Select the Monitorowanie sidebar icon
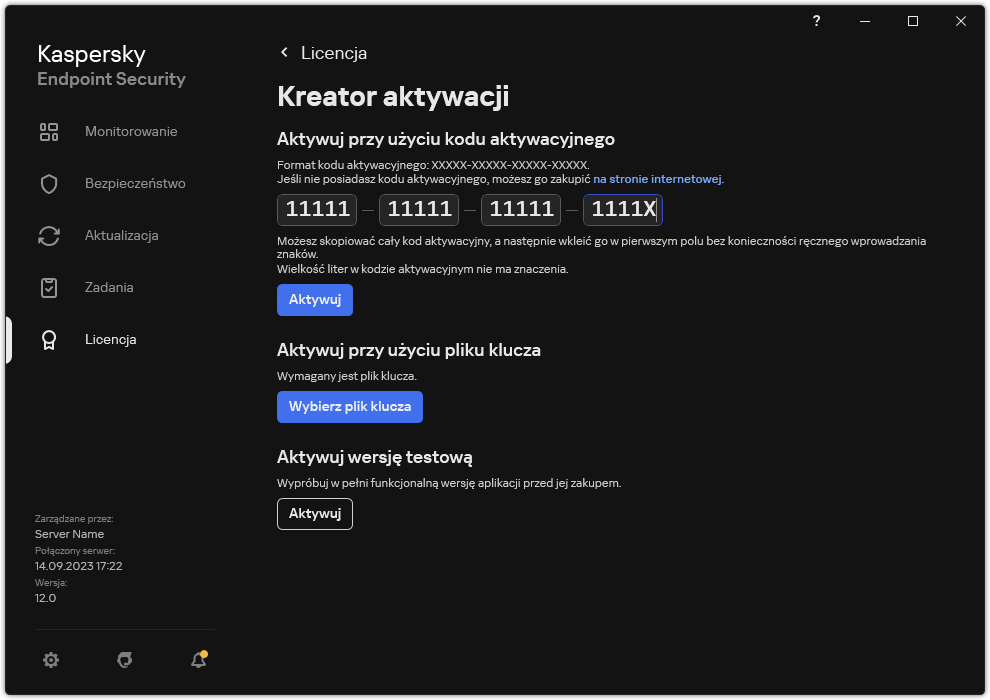 click(x=49, y=131)
